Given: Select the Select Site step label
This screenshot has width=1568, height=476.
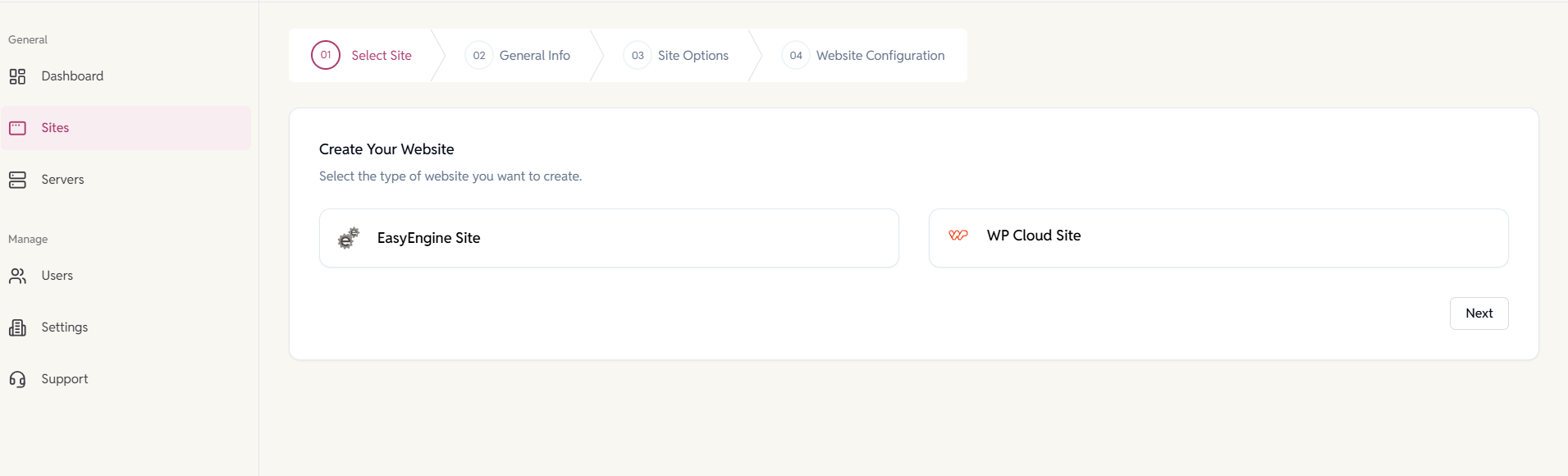Looking at the screenshot, I should 382,56.
